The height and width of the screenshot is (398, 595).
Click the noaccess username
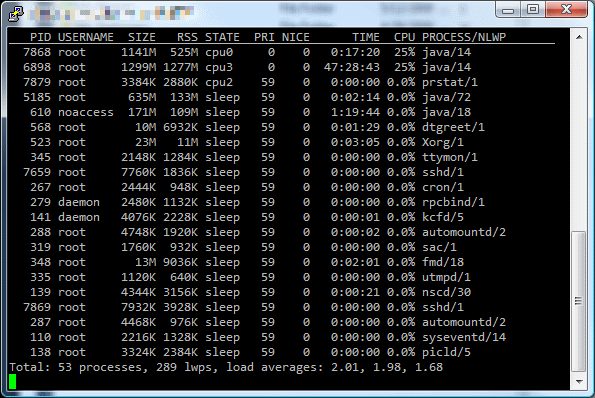point(86,112)
